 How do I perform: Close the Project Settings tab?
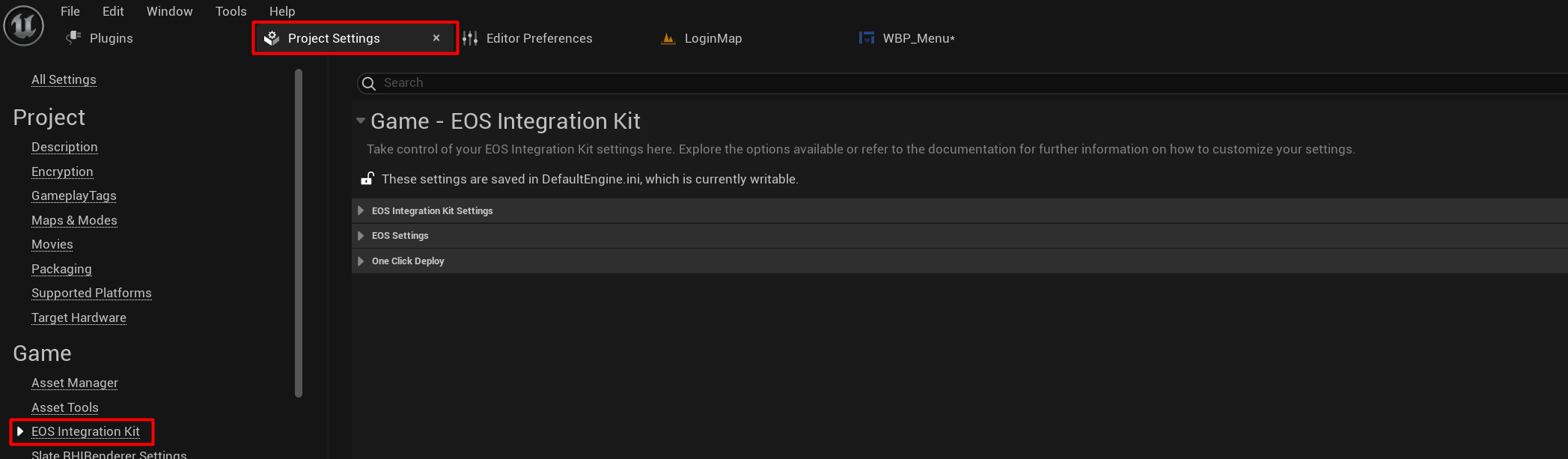click(436, 38)
